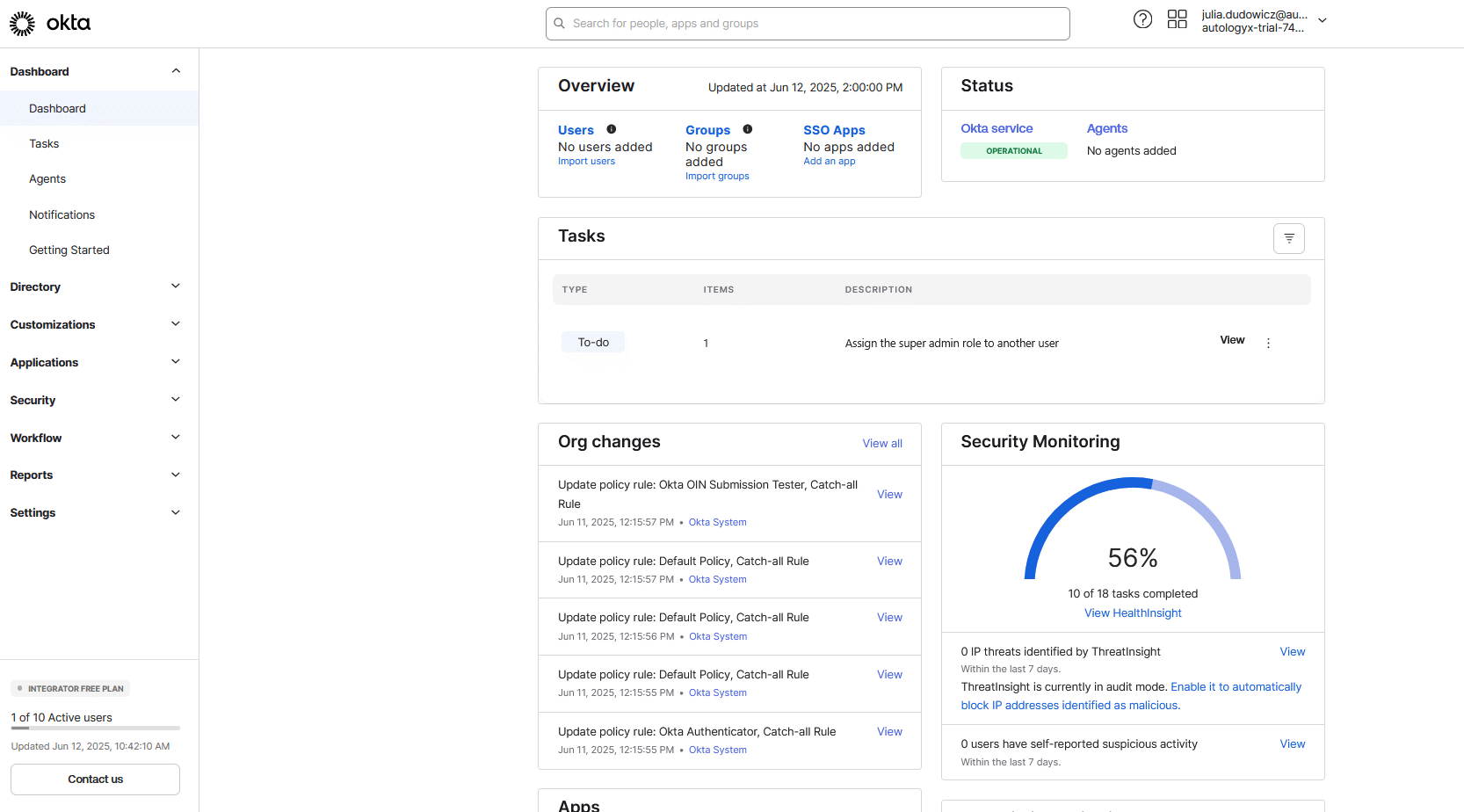Image resolution: width=1464 pixels, height=812 pixels.
Task: Open the apps grid icon
Action: [x=1178, y=19]
